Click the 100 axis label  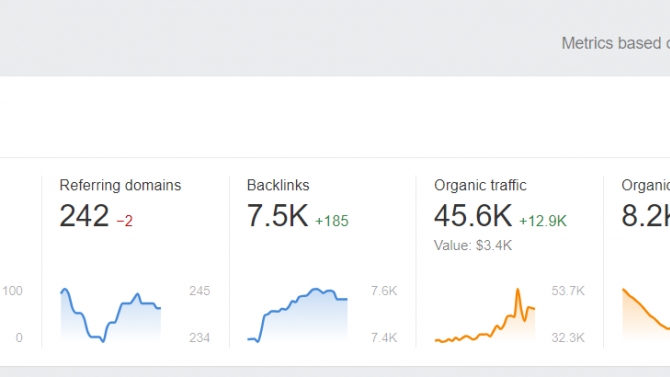pyautogui.click(x=12, y=291)
